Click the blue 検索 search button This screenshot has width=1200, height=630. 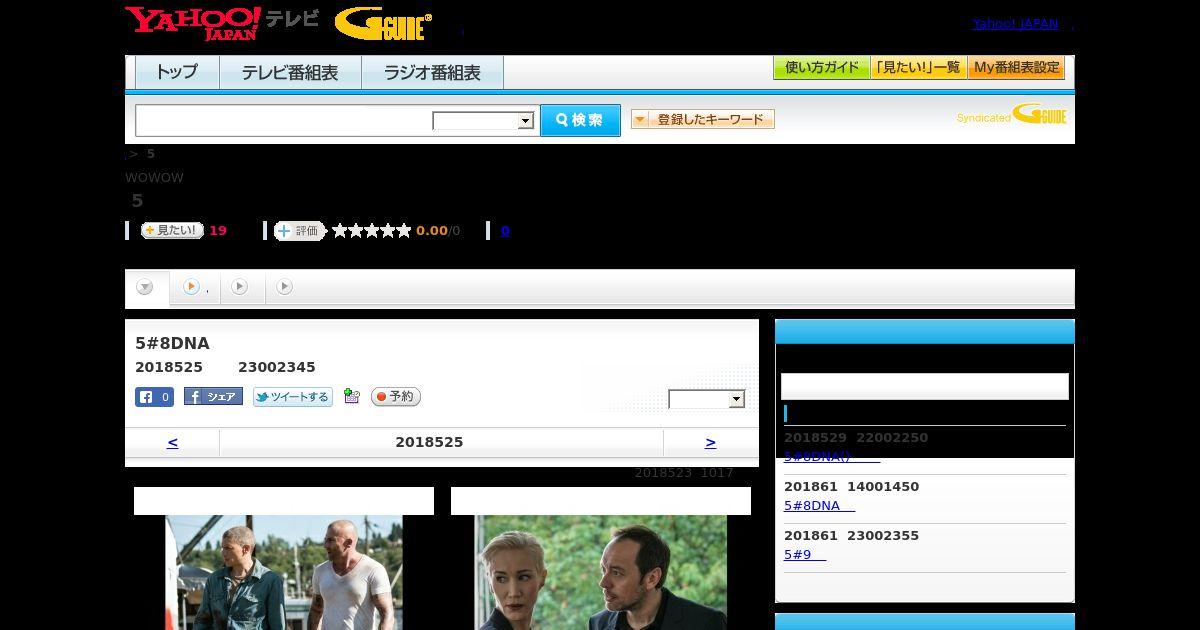click(x=580, y=120)
